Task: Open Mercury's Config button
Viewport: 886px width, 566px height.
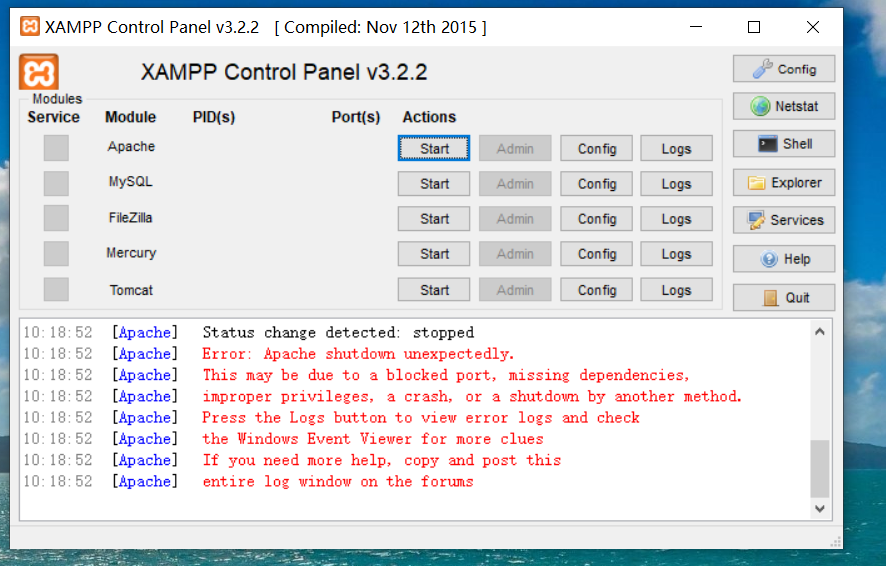Action: point(596,254)
